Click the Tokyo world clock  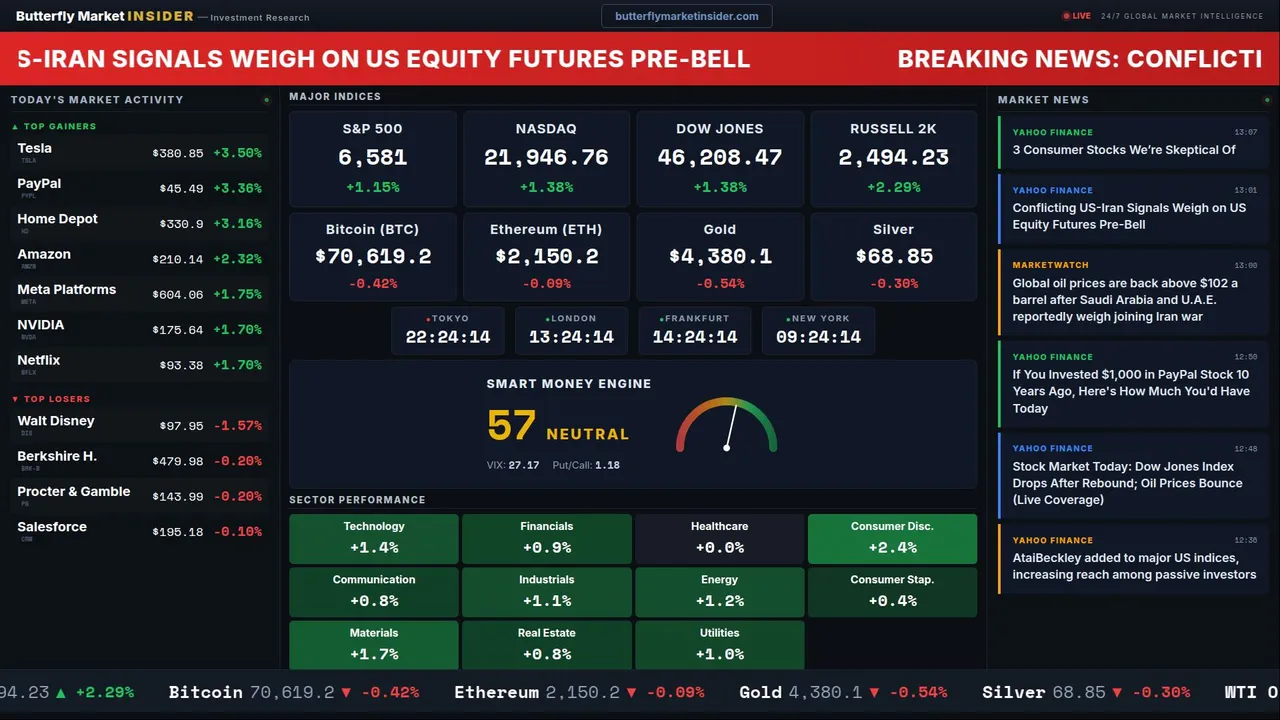click(448, 330)
